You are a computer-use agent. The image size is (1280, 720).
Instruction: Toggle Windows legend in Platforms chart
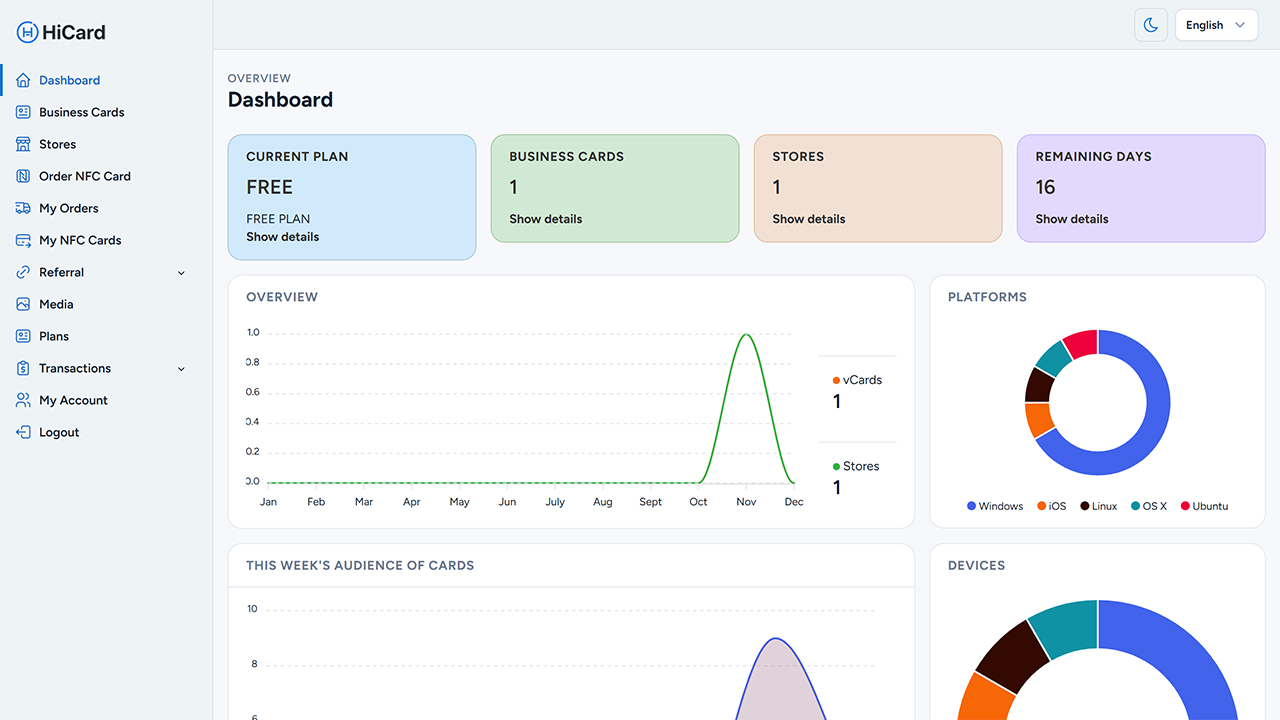(x=995, y=506)
